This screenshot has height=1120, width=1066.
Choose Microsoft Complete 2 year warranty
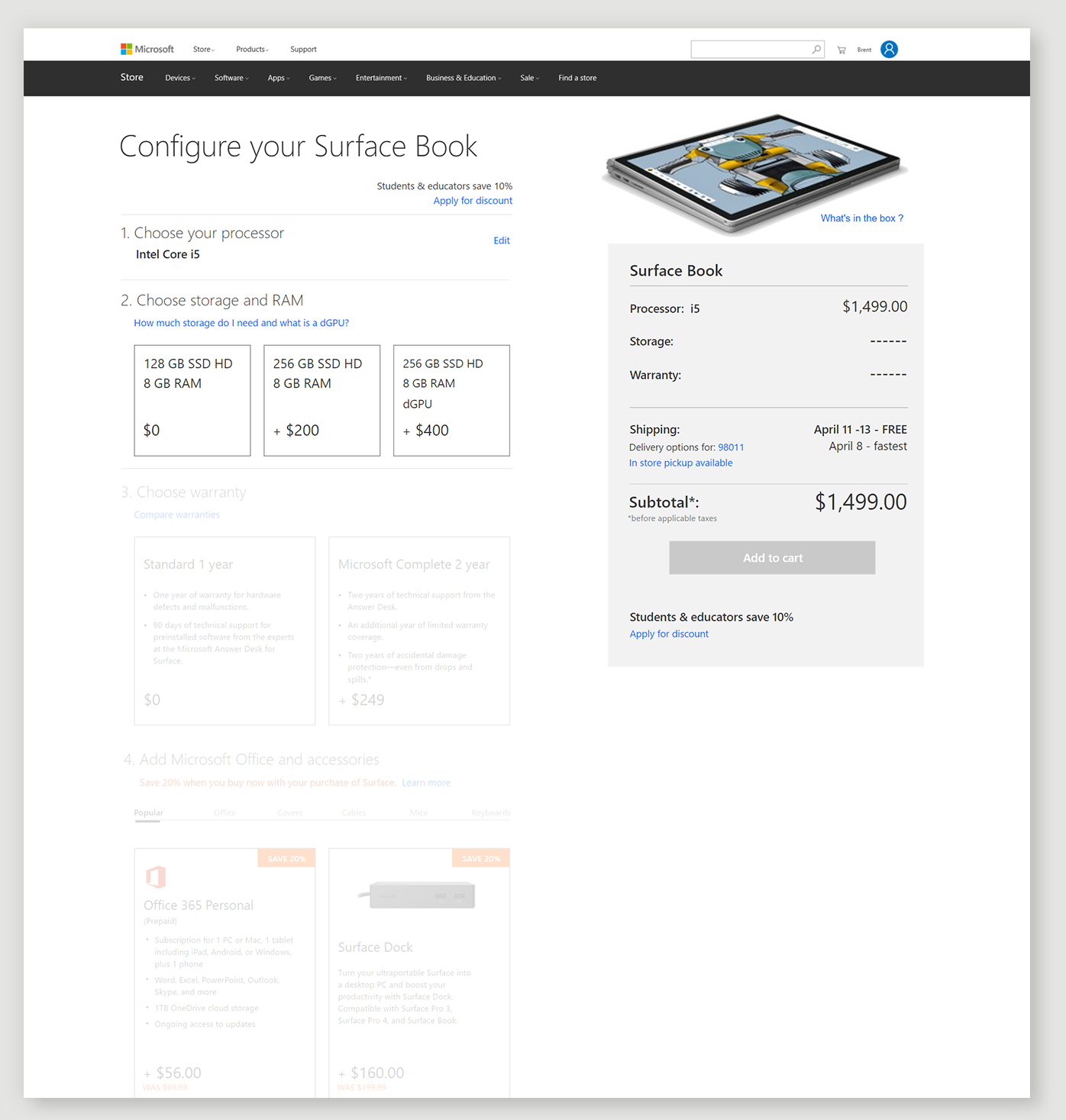click(419, 631)
